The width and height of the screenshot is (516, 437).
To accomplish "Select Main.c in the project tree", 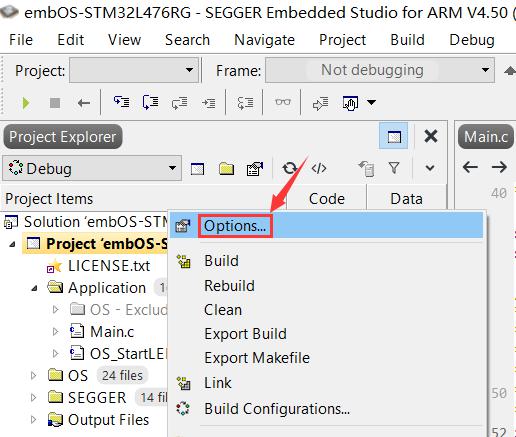I will (112, 332).
